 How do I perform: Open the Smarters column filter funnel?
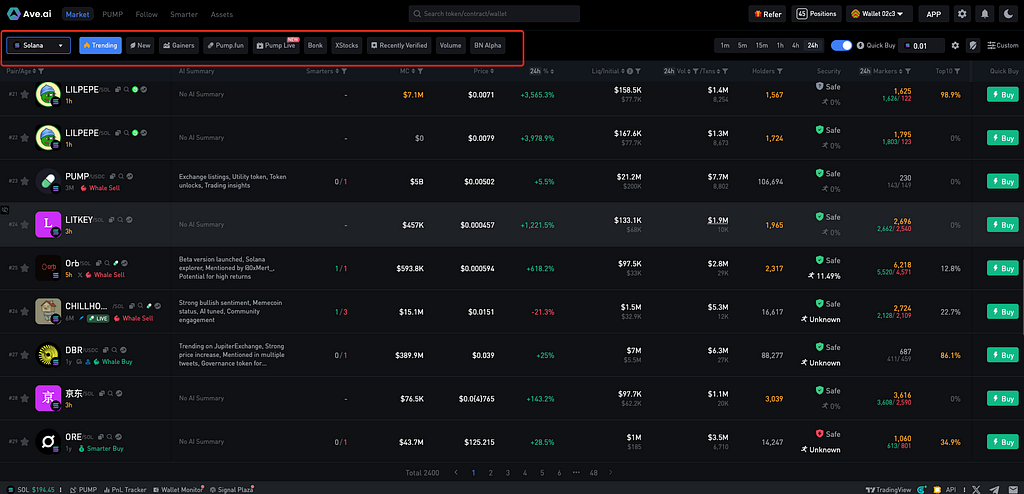tap(344, 71)
